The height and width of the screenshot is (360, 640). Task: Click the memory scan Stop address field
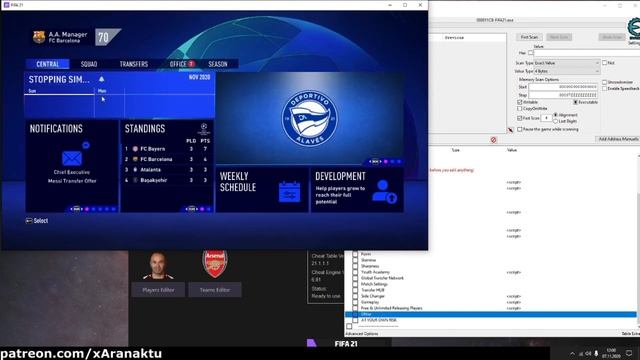coord(563,95)
